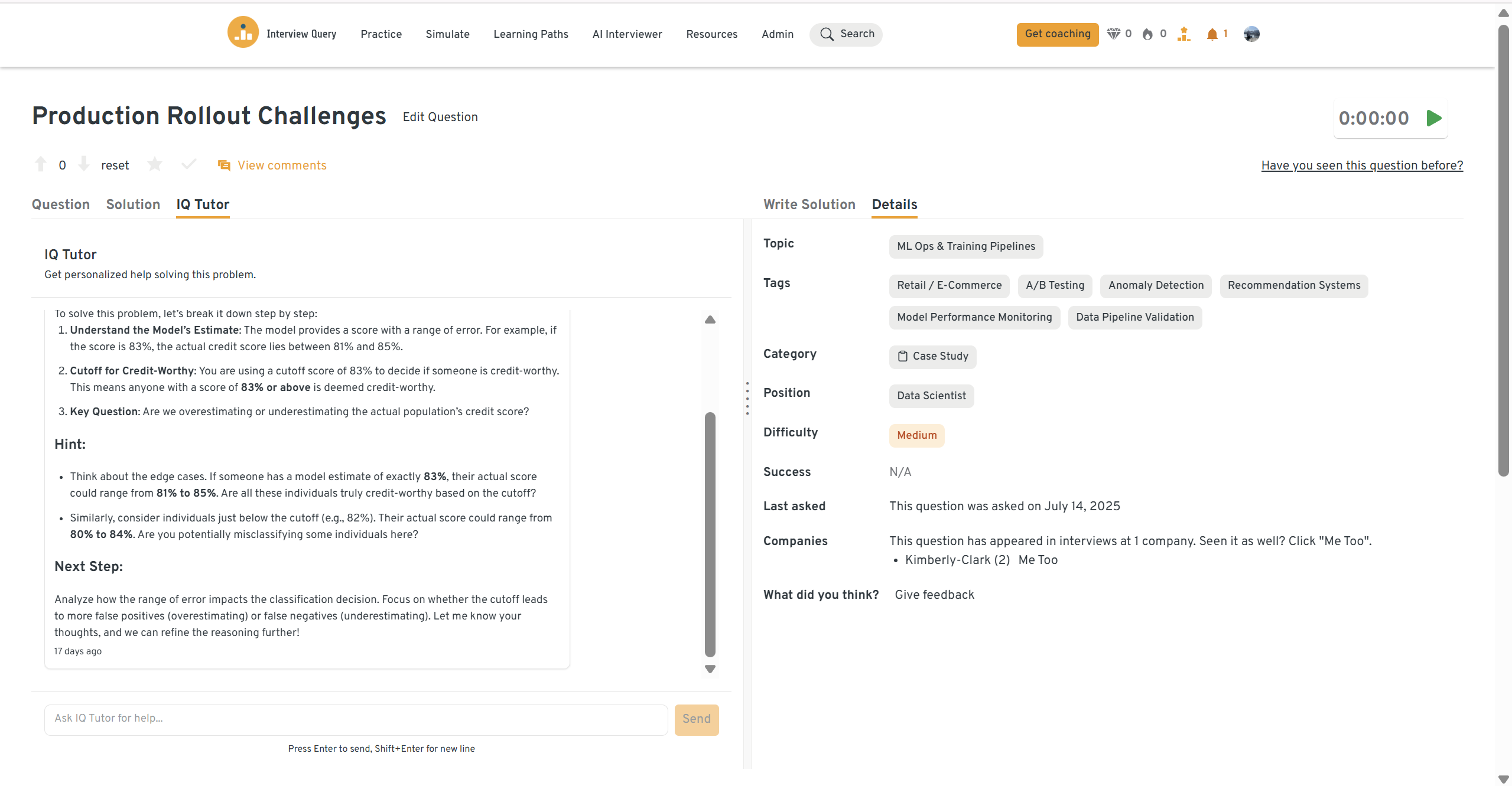This screenshot has height=786, width=1512.
Task: Click the flame streak icon
Action: click(1147, 34)
